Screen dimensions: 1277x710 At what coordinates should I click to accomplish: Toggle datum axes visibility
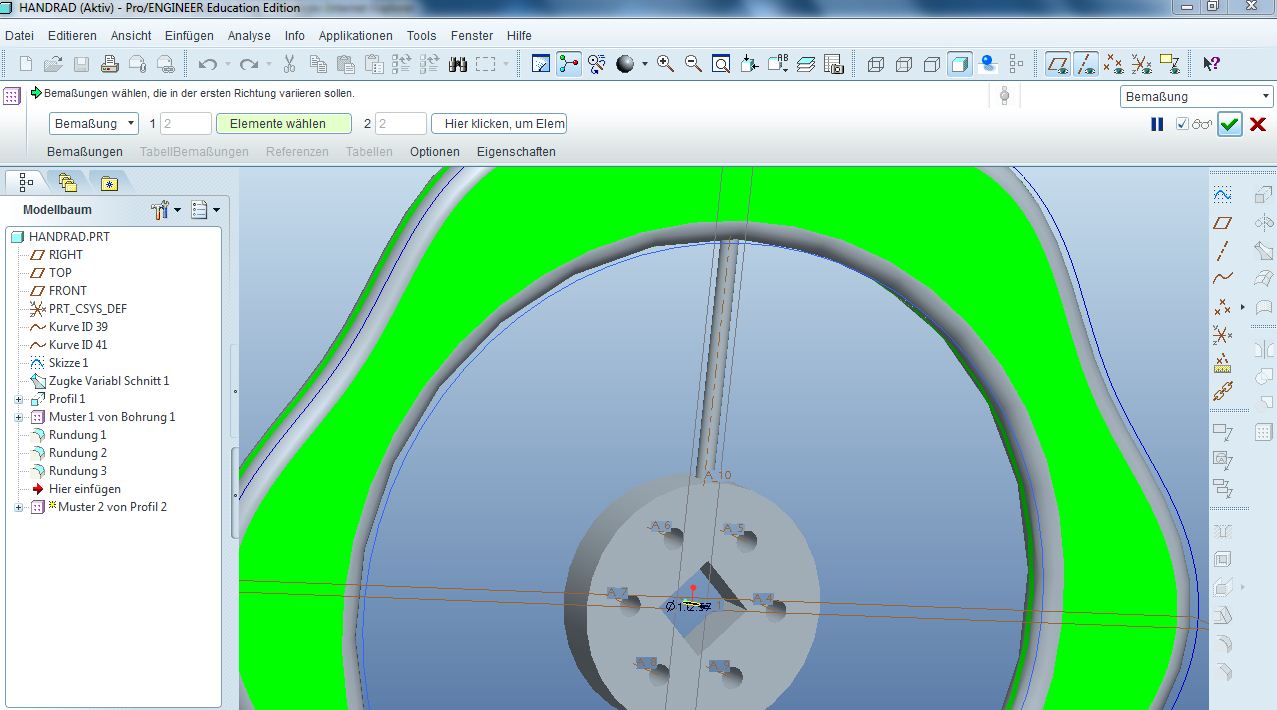pyautogui.click(x=1085, y=64)
